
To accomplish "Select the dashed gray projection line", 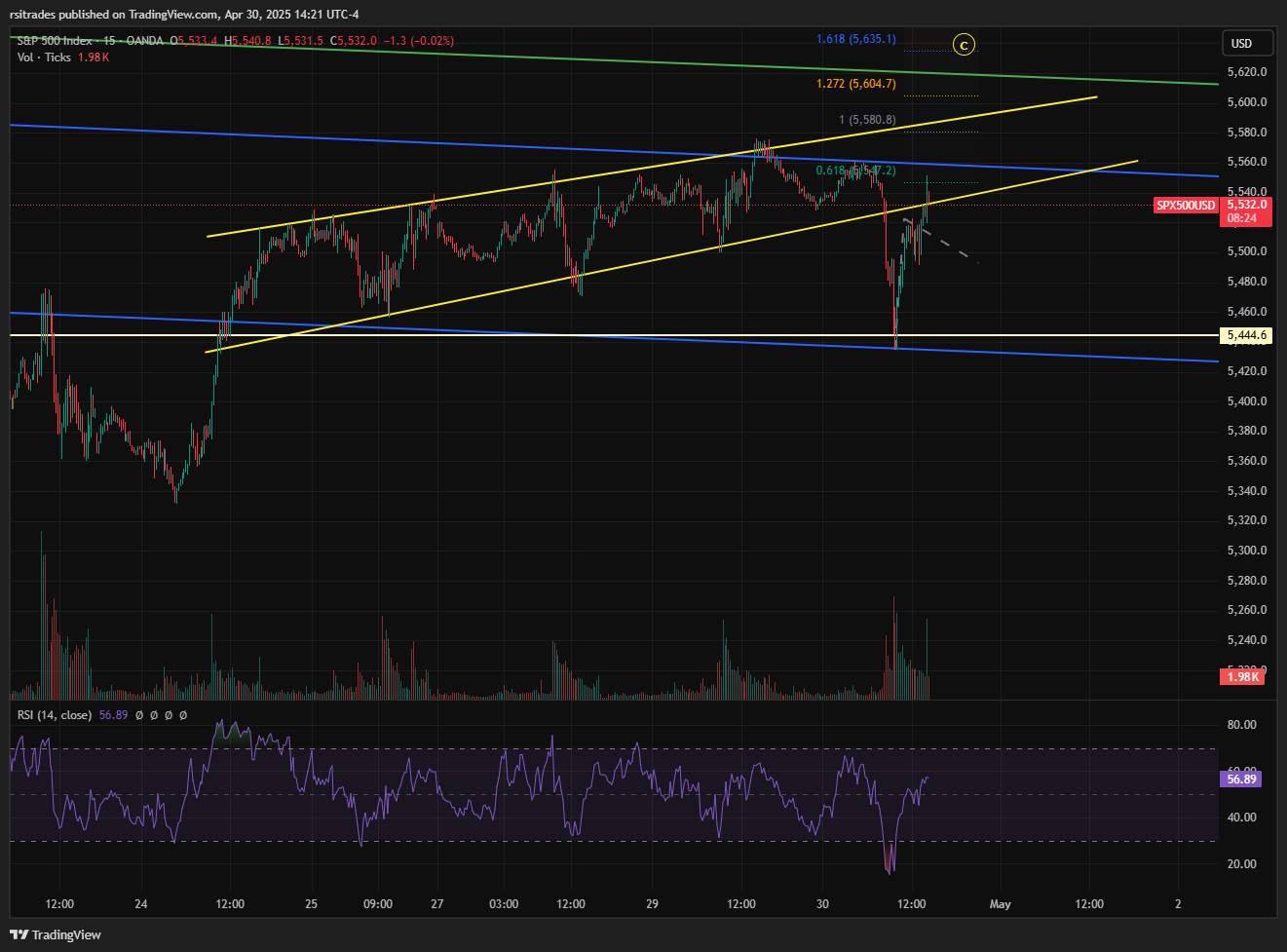I will click(x=940, y=240).
